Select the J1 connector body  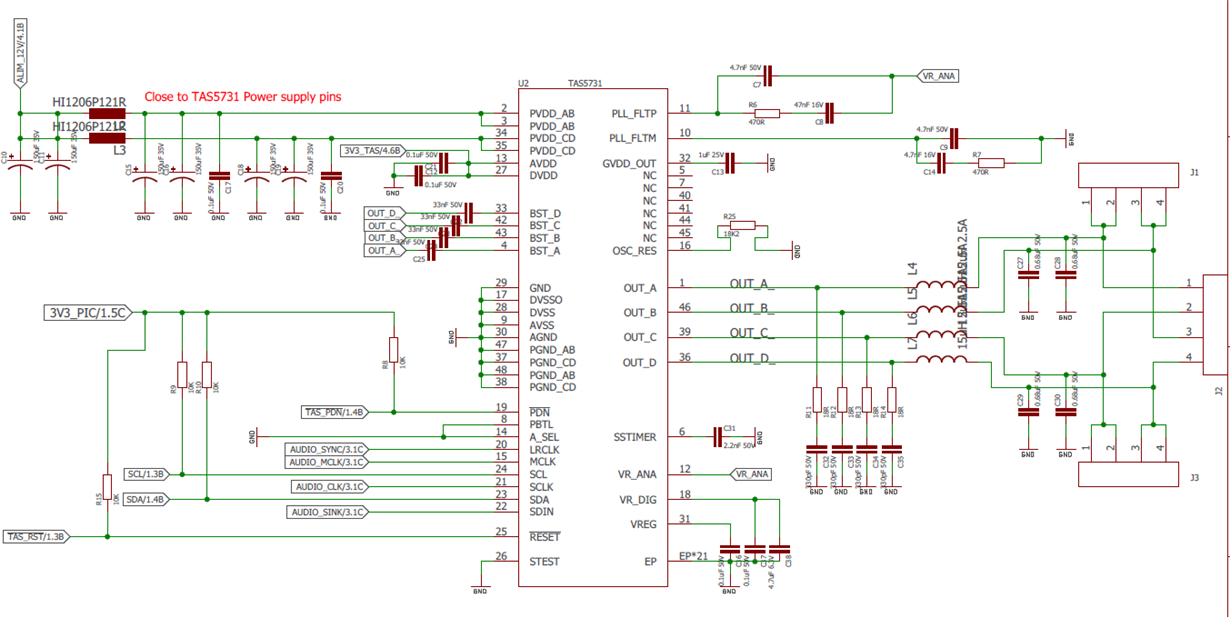tap(1128, 176)
